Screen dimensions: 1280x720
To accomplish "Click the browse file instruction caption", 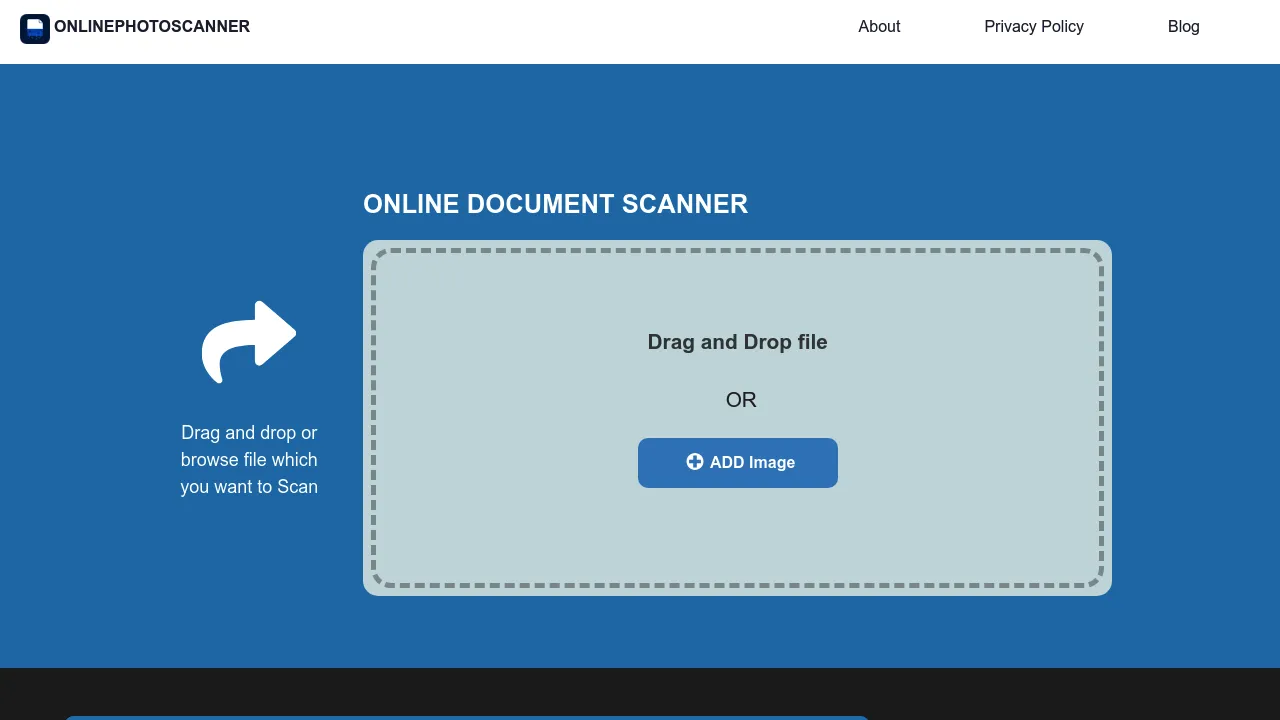I will tap(248, 459).
